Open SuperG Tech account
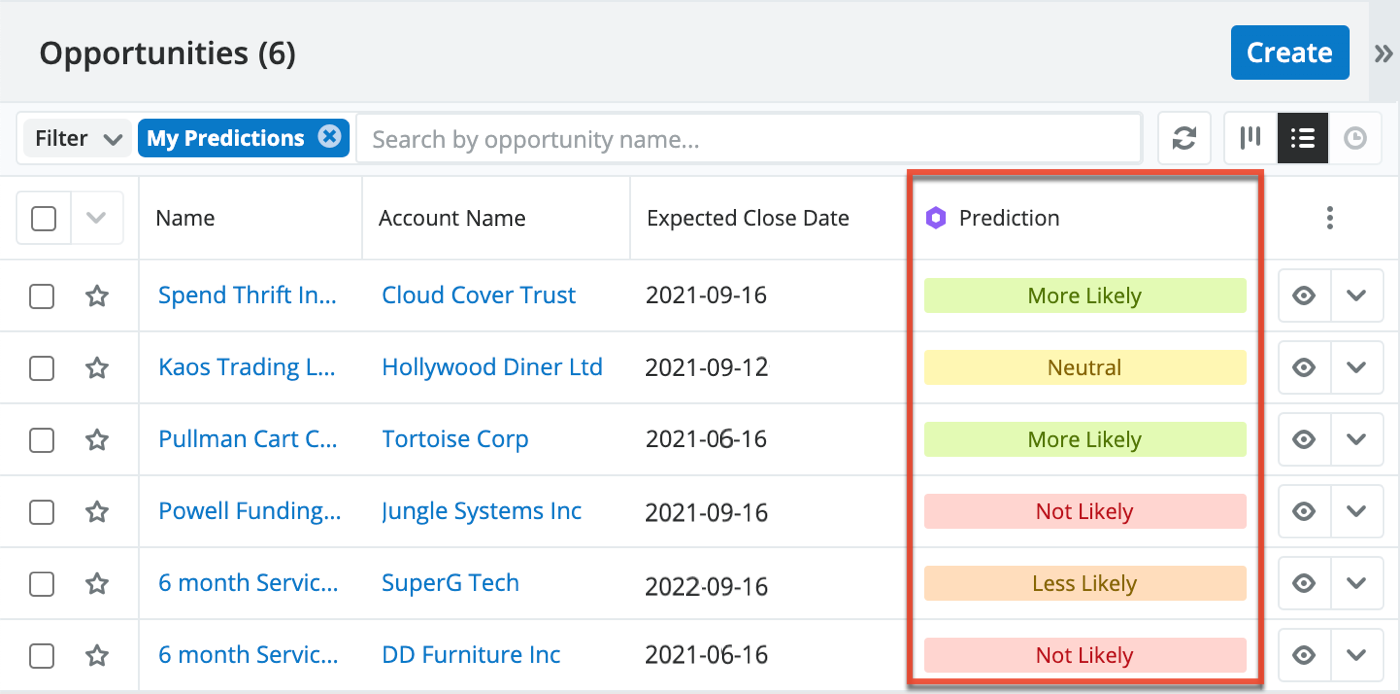The width and height of the screenshot is (1400, 694). coord(451,583)
